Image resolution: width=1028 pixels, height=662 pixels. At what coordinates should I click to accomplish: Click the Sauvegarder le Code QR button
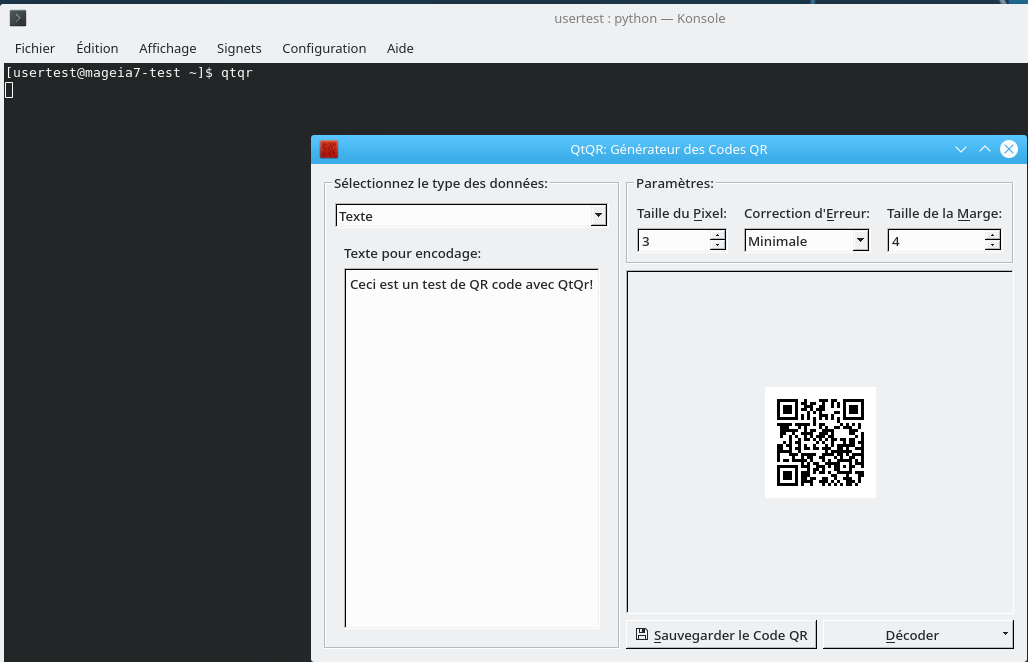tap(721, 634)
